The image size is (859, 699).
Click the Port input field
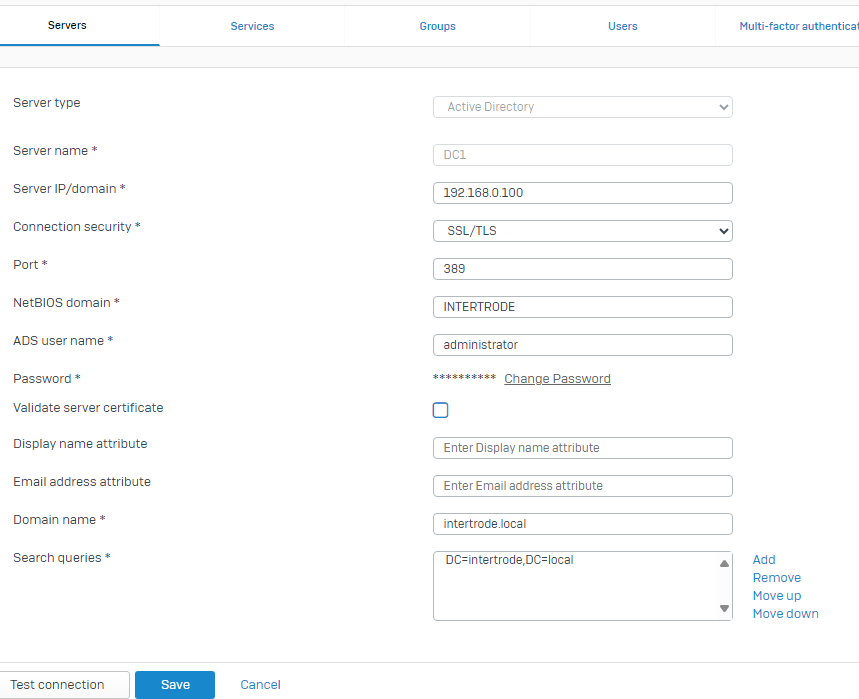582,268
